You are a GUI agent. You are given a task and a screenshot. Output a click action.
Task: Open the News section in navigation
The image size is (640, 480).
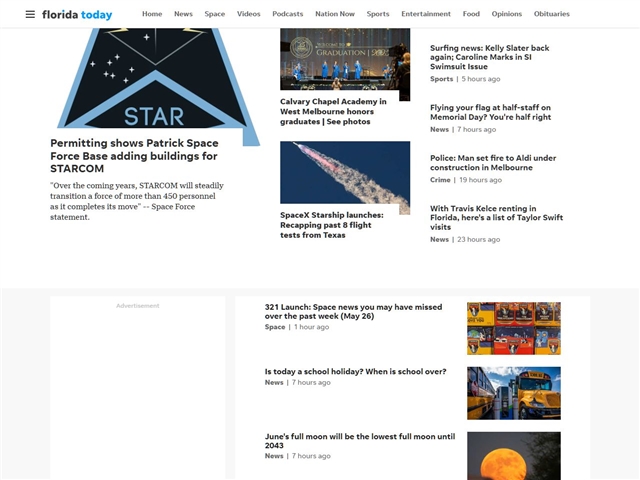pos(183,14)
